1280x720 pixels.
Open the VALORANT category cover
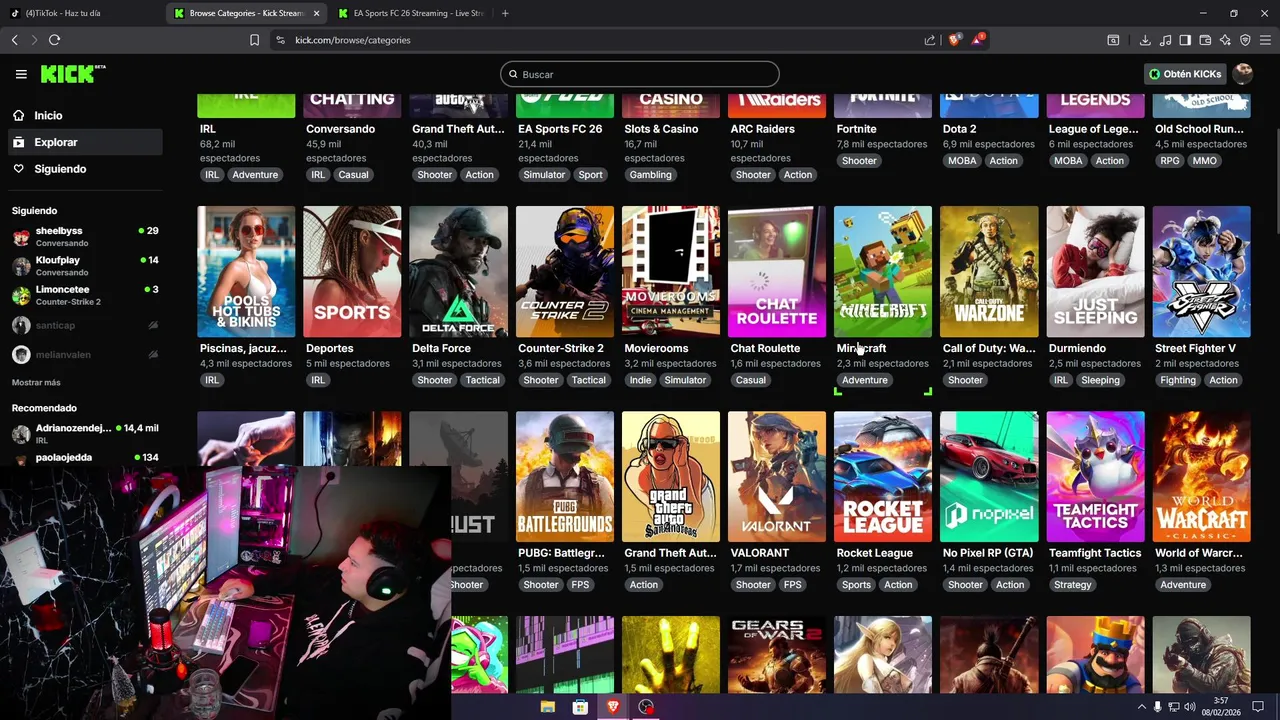pos(777,476)
